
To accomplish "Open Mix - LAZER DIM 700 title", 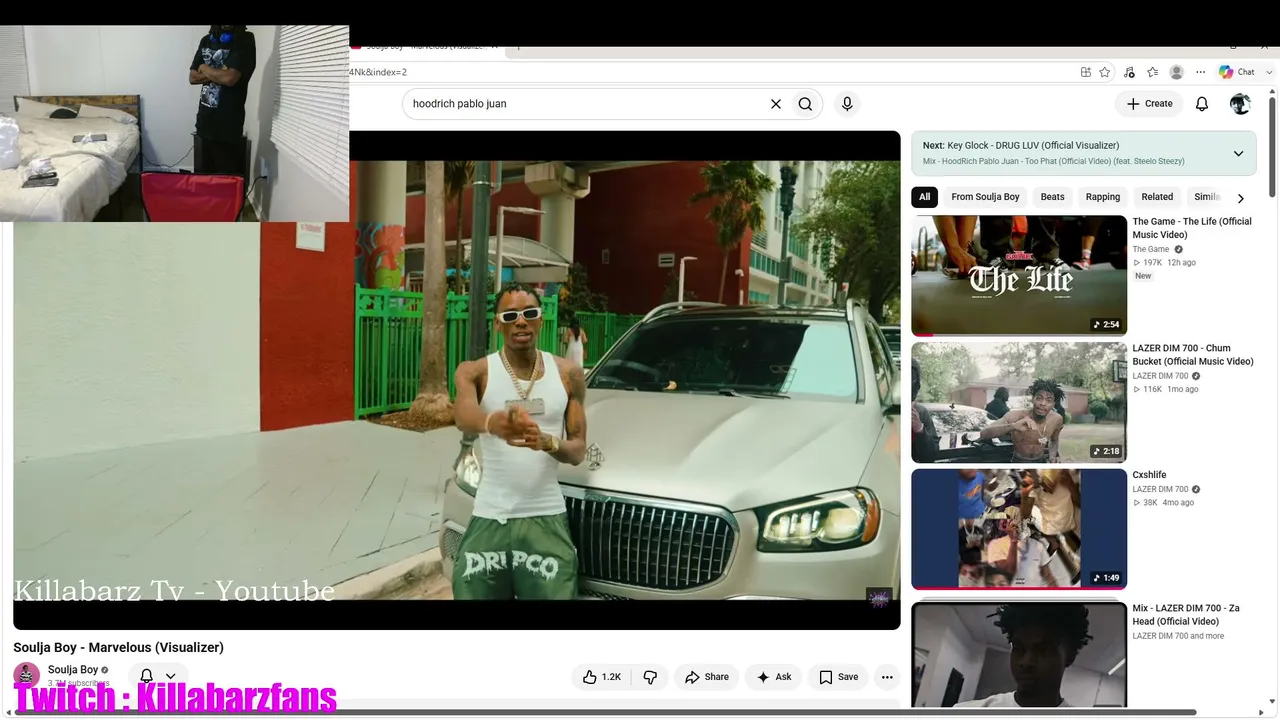I will coord(1186,614).
